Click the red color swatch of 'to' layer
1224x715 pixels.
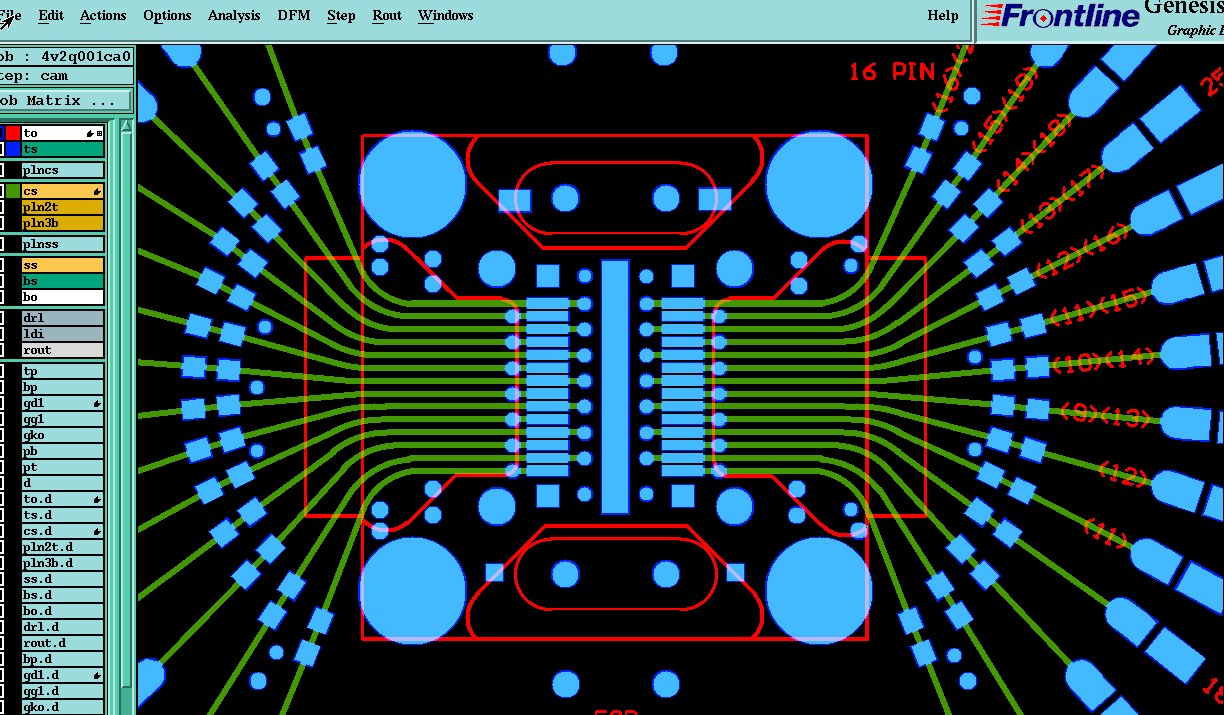(14, 133)
